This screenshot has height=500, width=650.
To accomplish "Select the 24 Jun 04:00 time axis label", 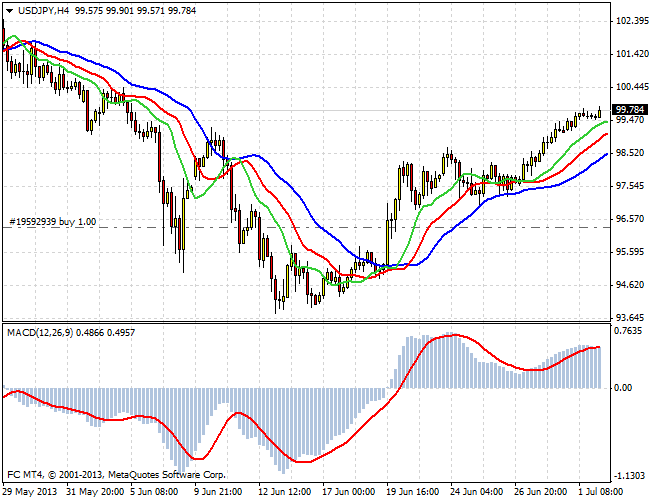I will (476, 492).
